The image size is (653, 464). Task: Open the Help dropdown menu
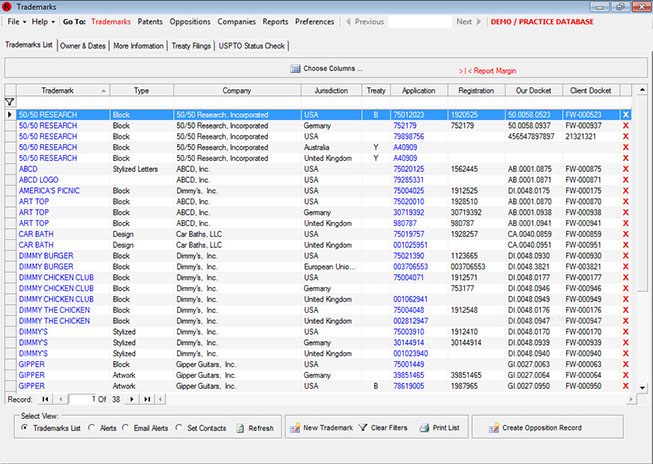click(x=43, y=21)
